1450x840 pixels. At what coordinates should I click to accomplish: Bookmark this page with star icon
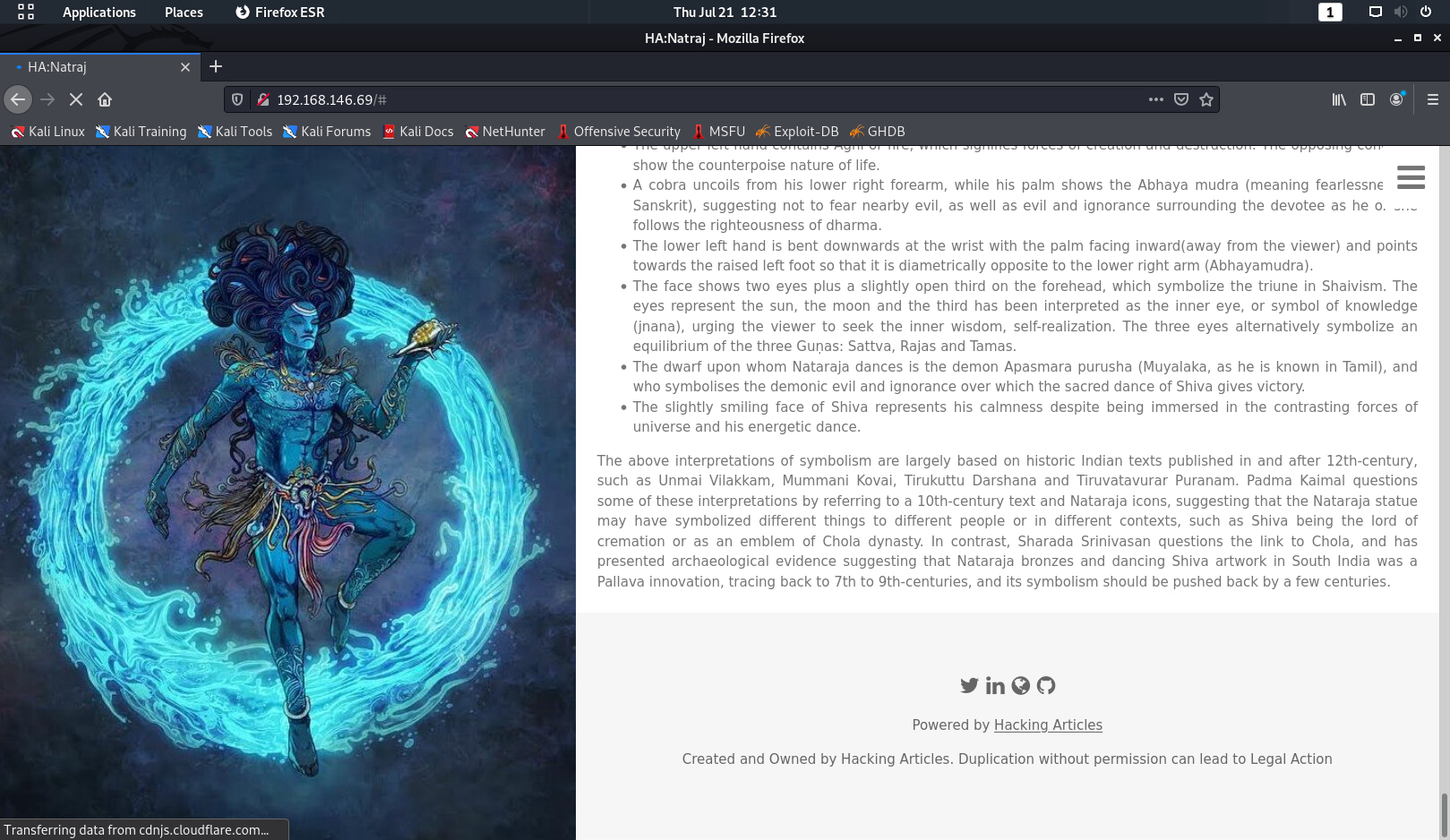pos(1206,99)
